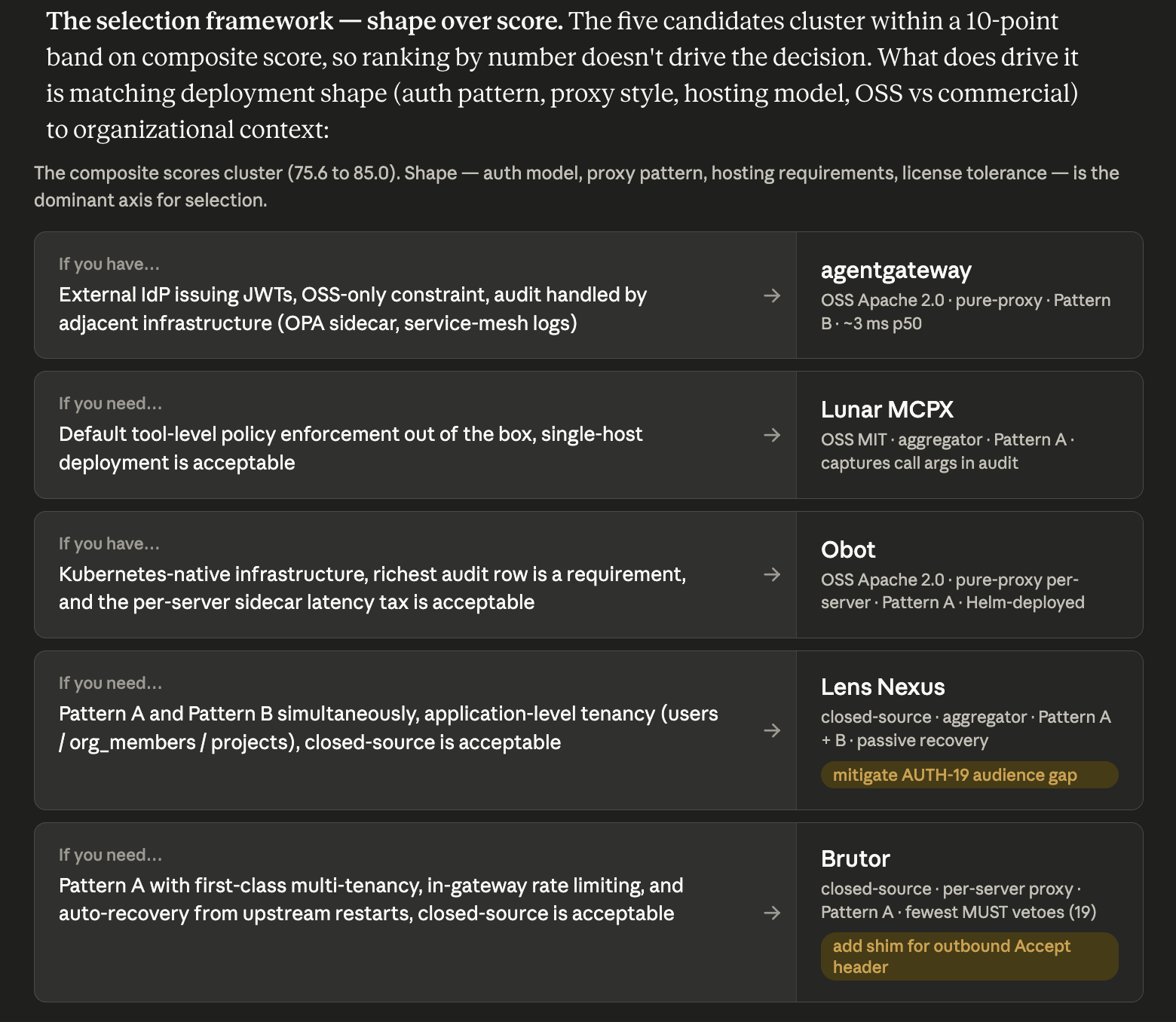Click the 'add shim for outbound Accept header' badge
This screenshot has width=1176, height=1022.
click(969, 956)
